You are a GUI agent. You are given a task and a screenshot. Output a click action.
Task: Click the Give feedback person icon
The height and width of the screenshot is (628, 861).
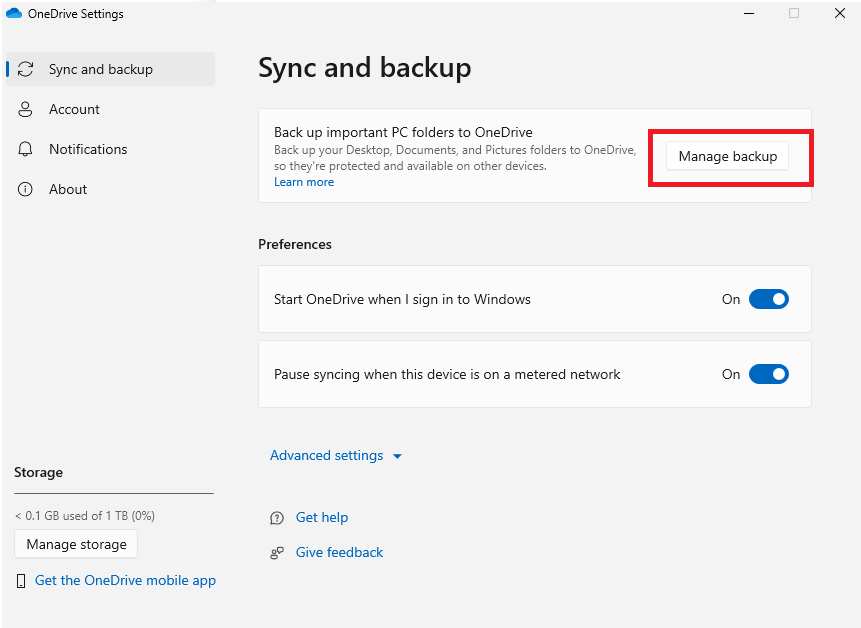click(x=277, y=553)
